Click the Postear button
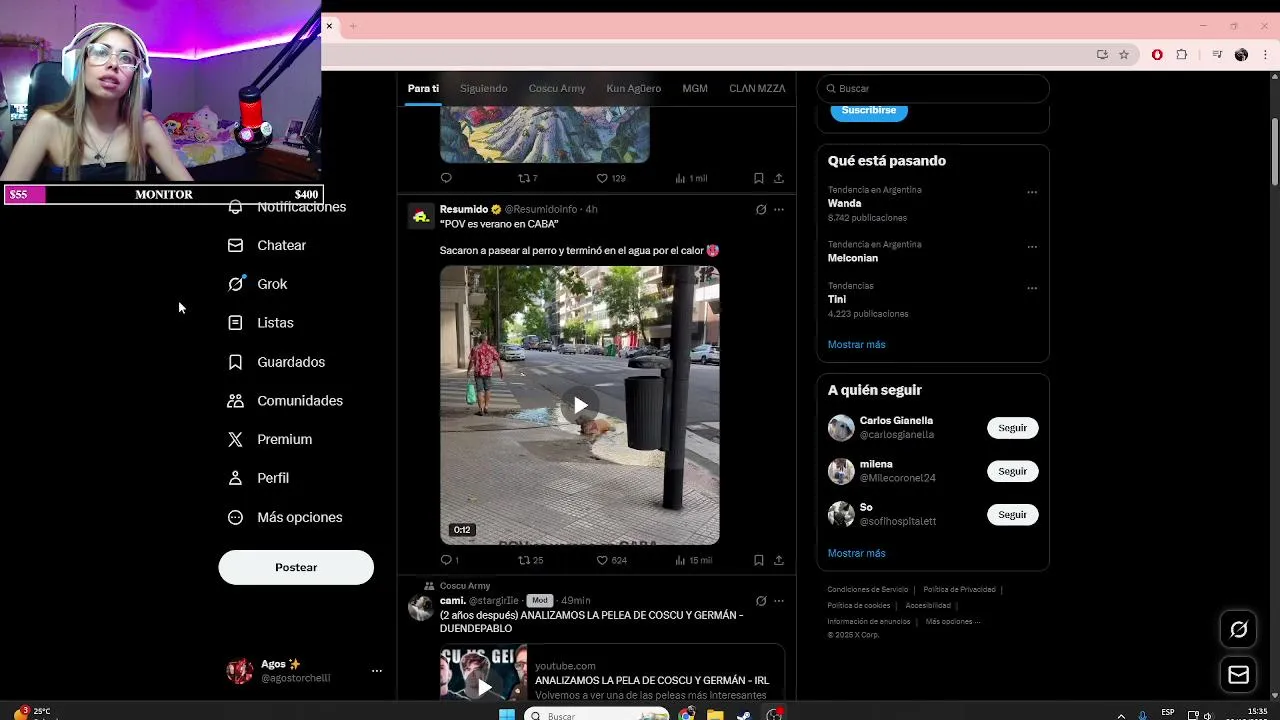 pos(296,567)
